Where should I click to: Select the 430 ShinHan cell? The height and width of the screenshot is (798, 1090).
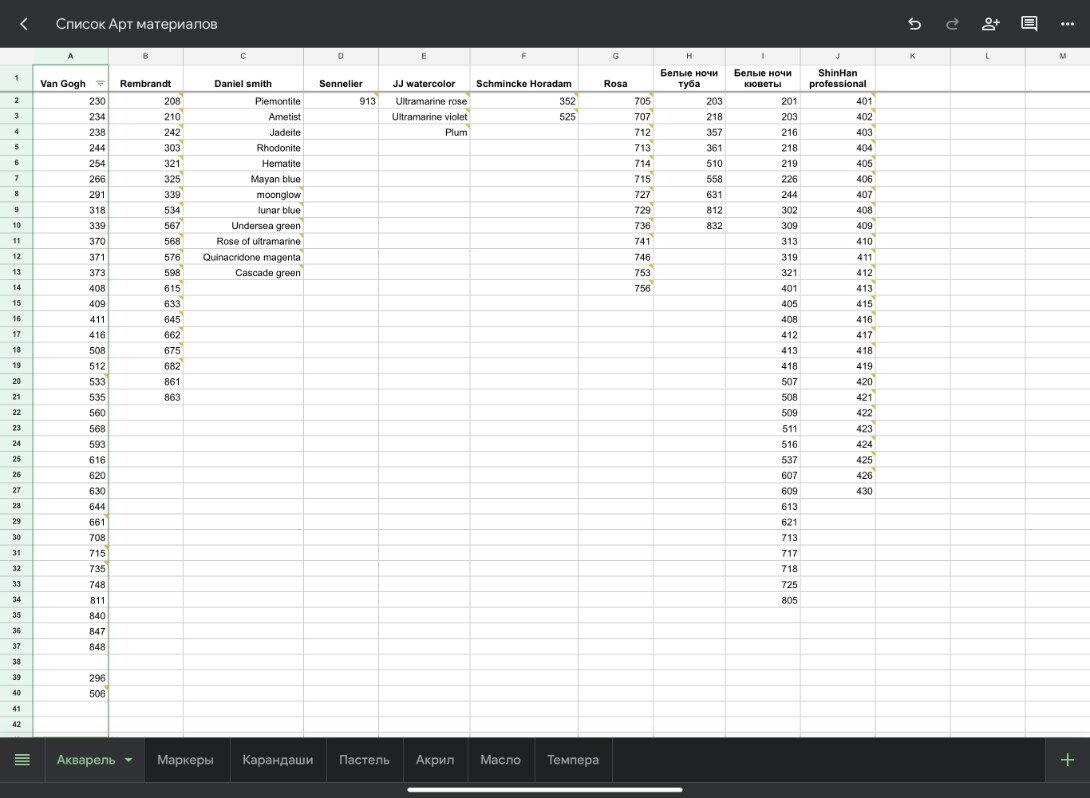838,491
